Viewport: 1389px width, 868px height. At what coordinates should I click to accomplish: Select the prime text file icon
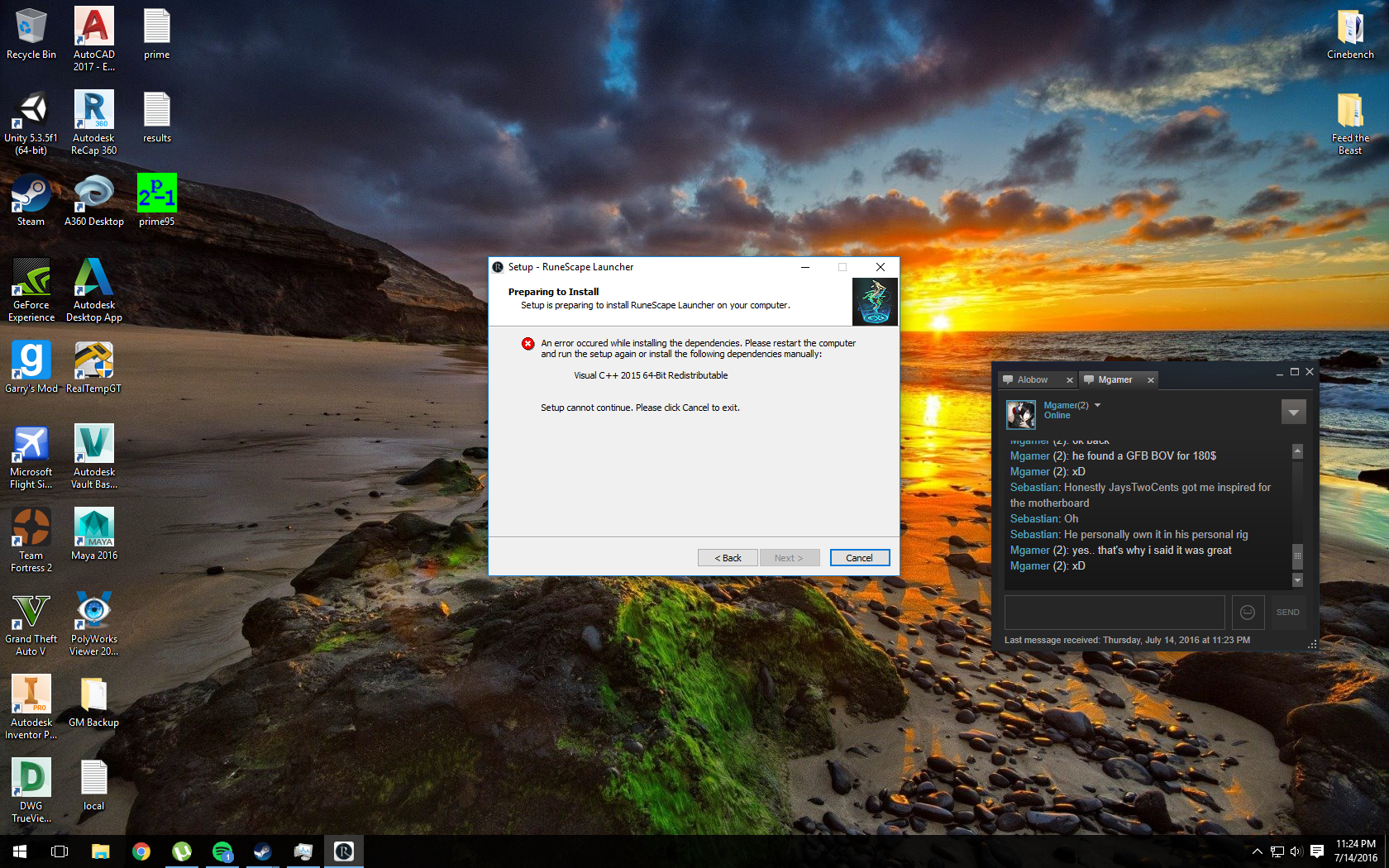click(x=156, y=35)
